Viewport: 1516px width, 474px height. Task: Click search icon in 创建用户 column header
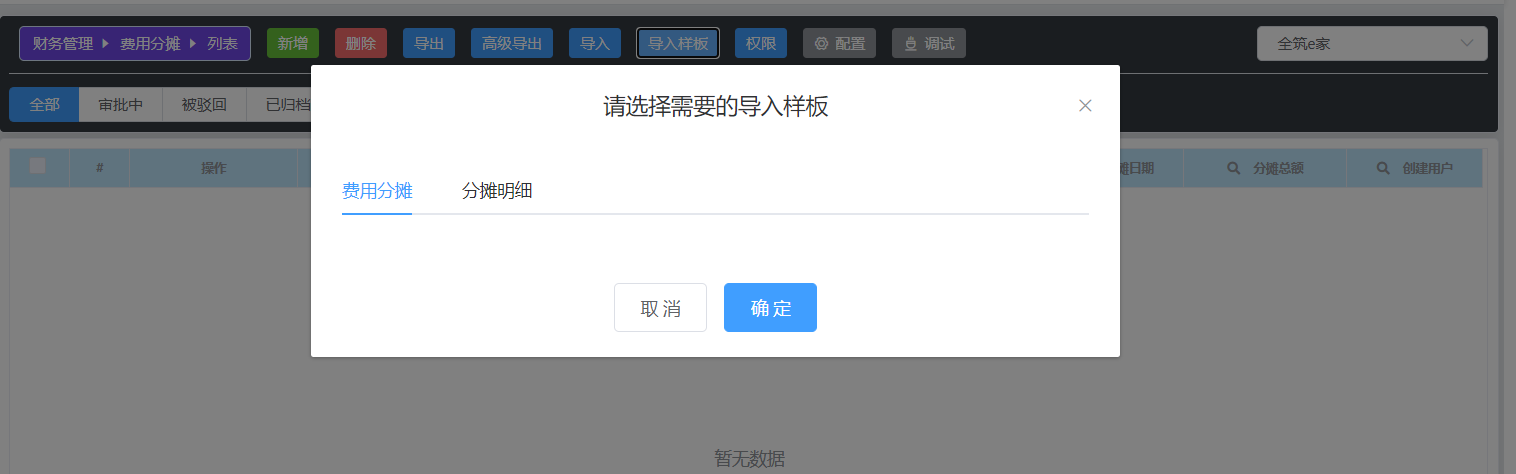coord(1383,168)
